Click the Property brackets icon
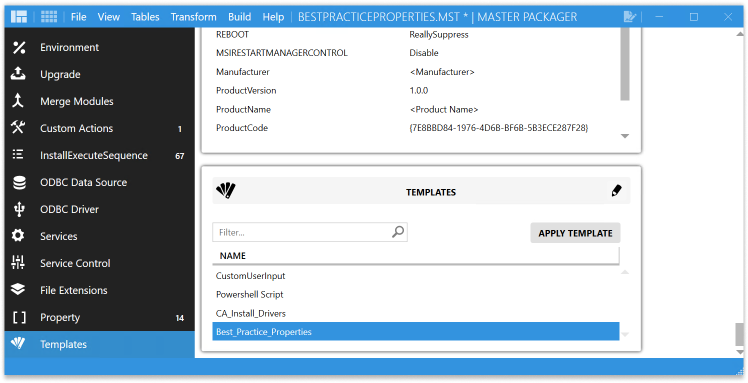The height and width of the screenshot is (383, 748). pos(19,317)
